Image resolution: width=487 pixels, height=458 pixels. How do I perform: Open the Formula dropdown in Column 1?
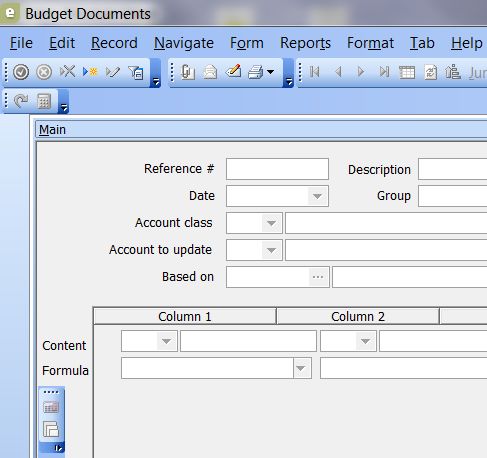coord(301,368)
